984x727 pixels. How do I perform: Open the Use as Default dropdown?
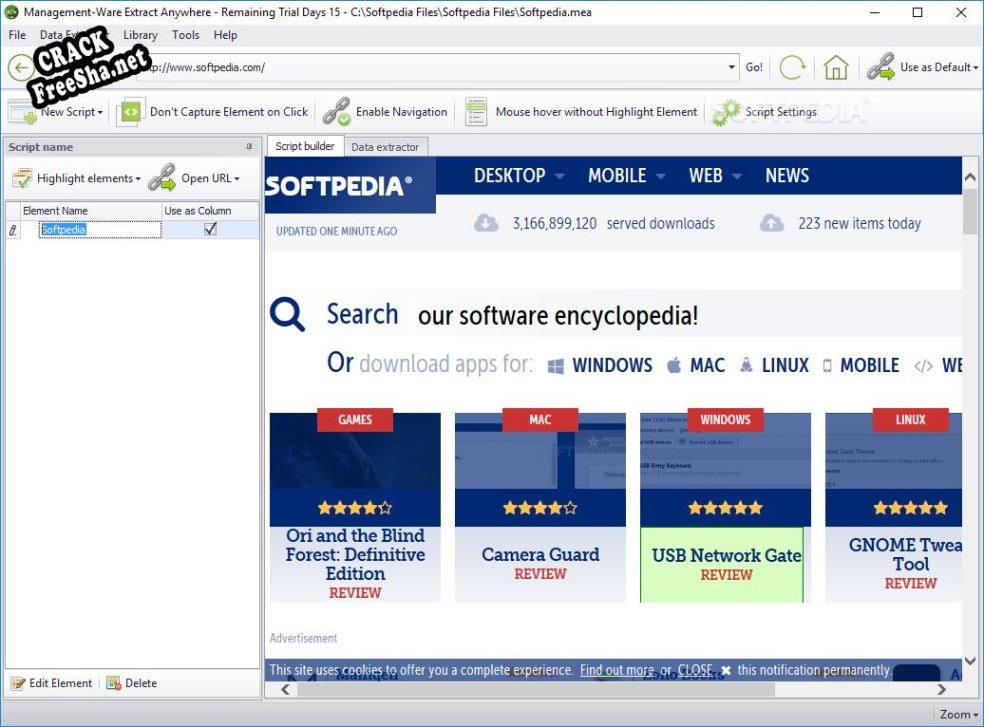(x=975, y=68)
